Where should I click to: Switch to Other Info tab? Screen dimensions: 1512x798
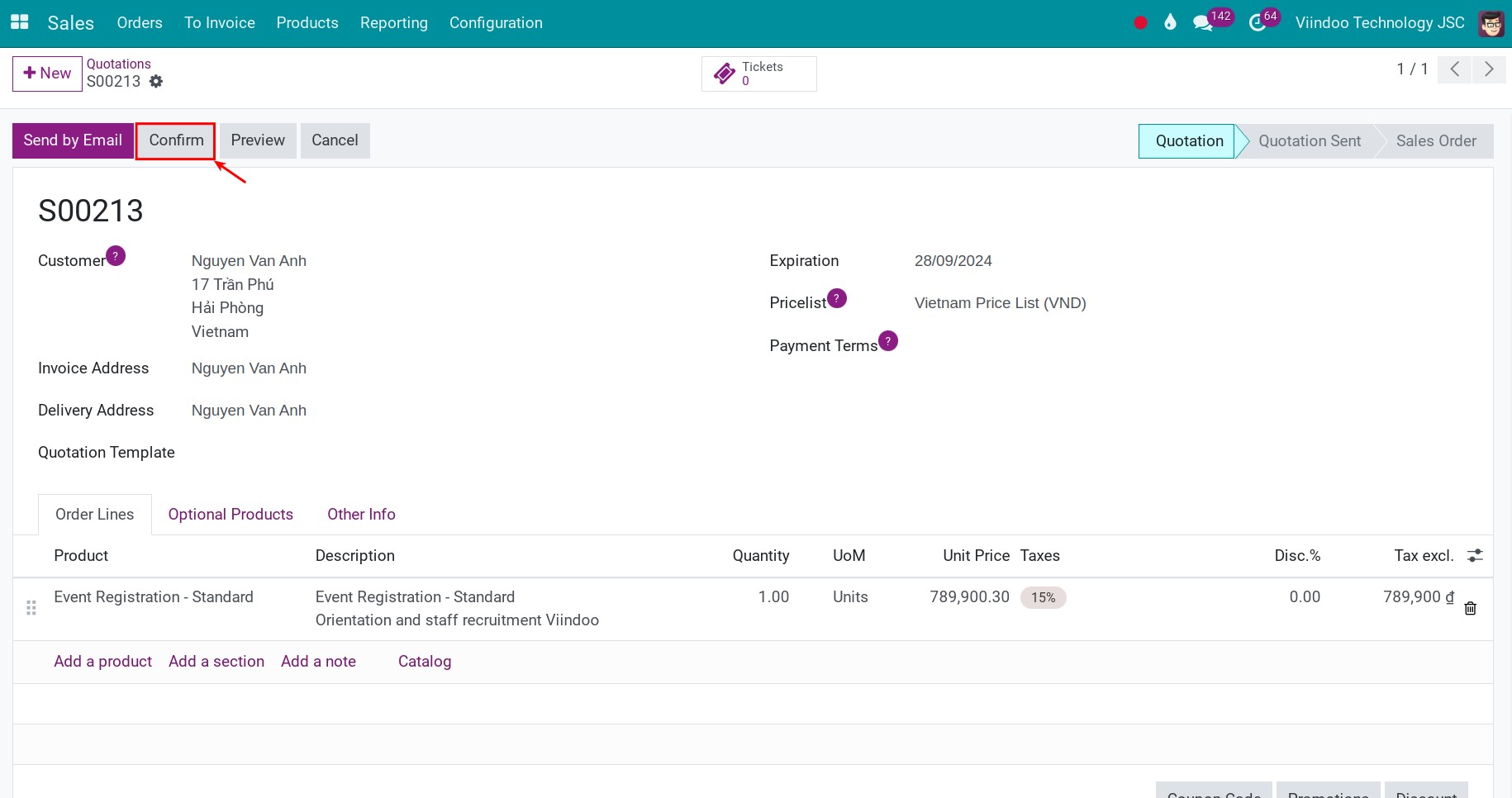point(361,515)
